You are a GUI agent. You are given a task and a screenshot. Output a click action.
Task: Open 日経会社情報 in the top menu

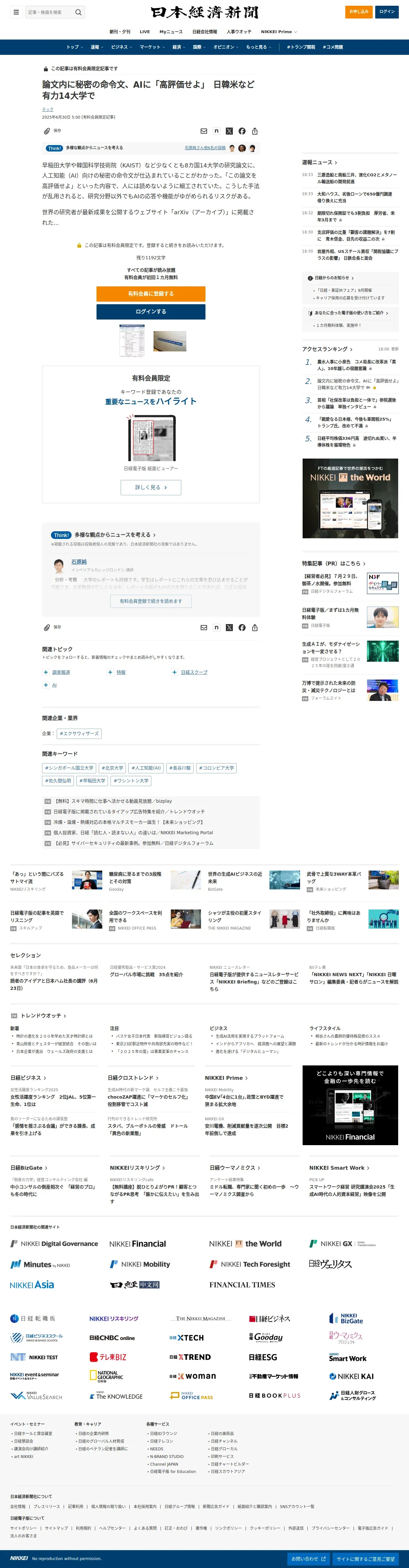204,32
